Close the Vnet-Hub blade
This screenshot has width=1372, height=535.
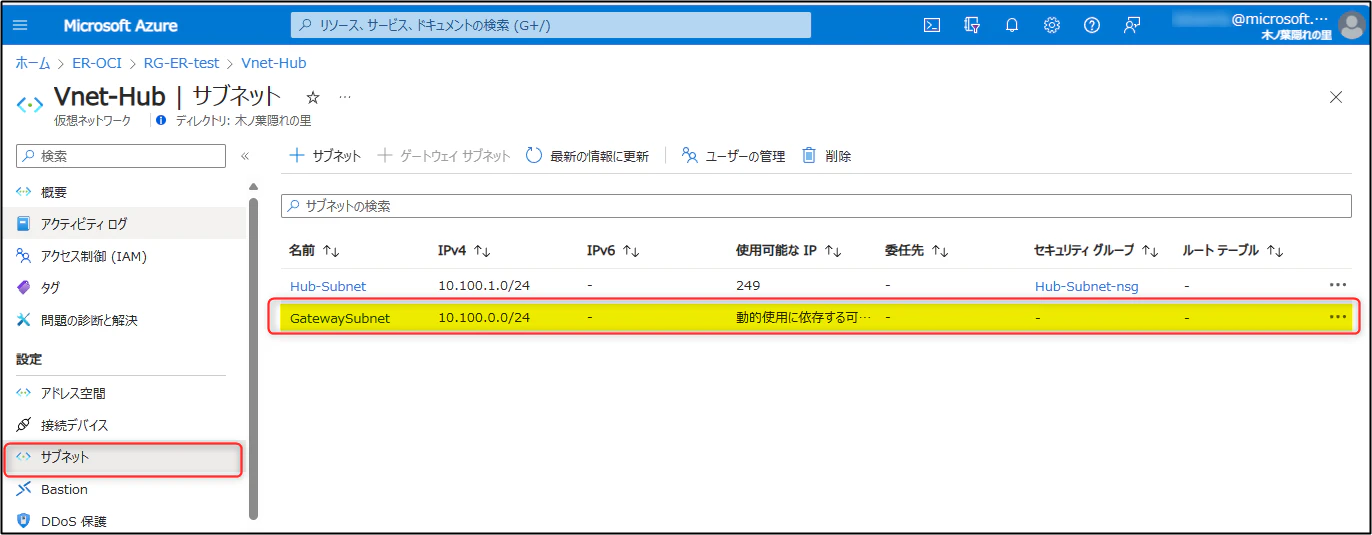(x=1335, y=97)
